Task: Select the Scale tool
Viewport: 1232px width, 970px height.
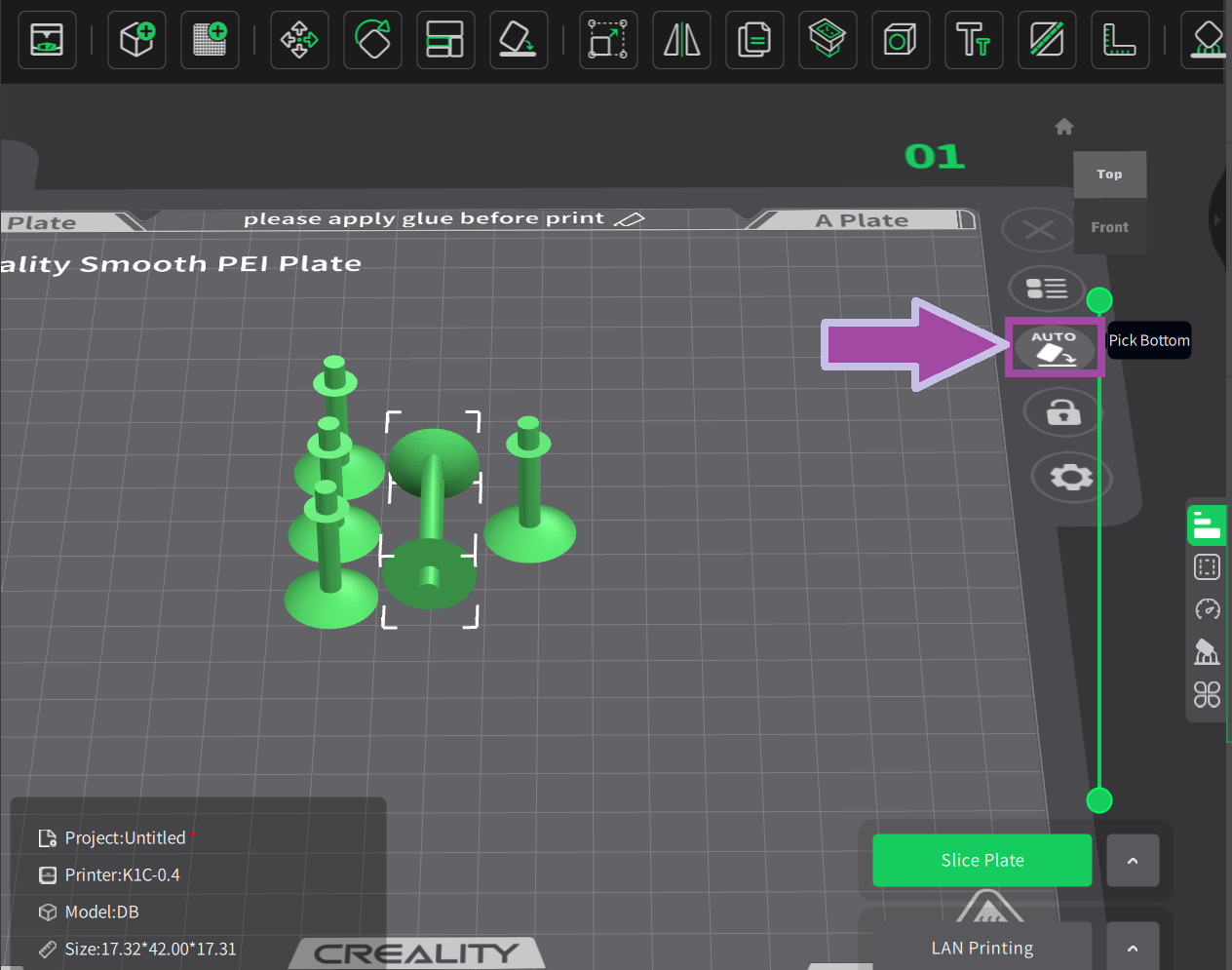Action: tap(608, 40)
